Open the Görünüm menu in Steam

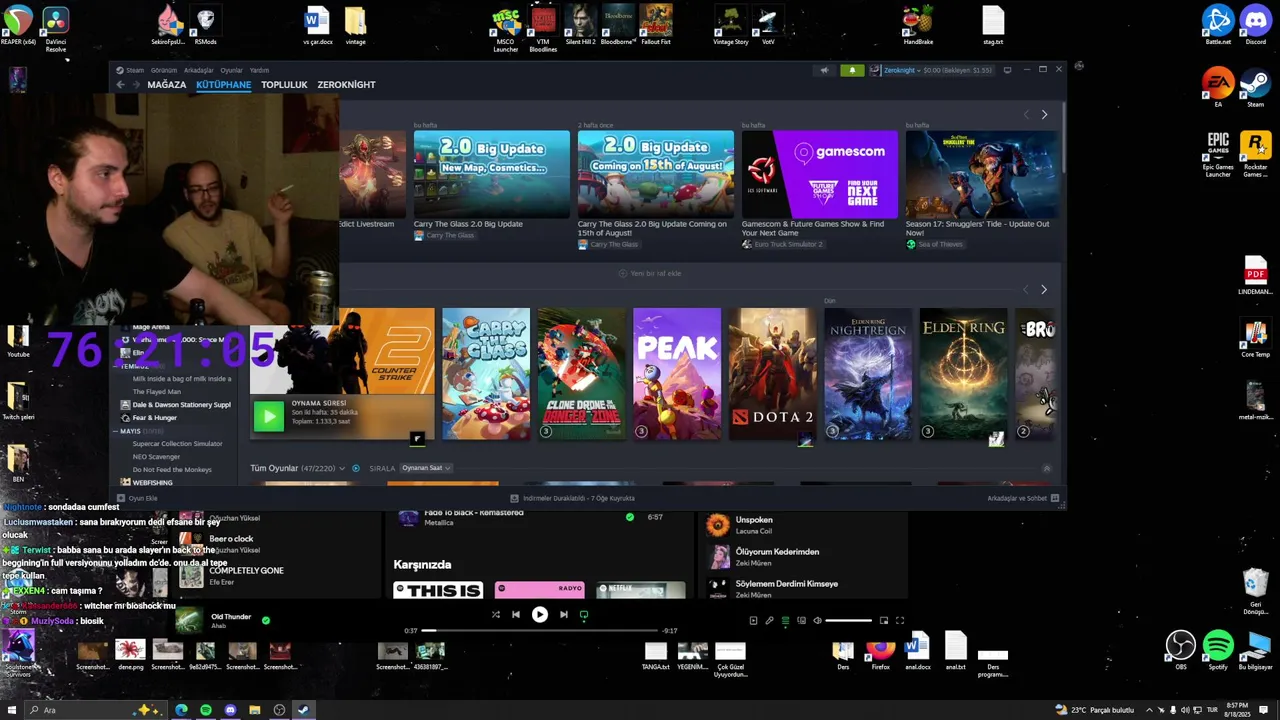tap(163, 70)
